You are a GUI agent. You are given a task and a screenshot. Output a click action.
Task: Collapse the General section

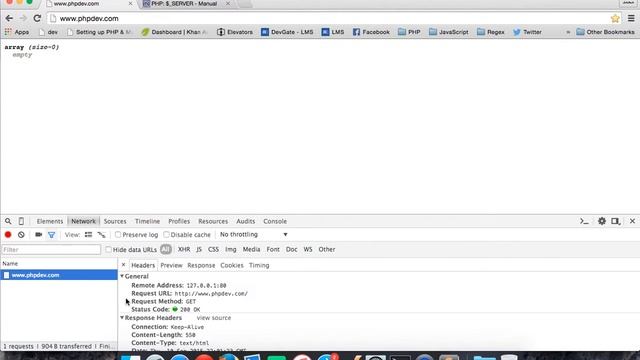[122, 276]
